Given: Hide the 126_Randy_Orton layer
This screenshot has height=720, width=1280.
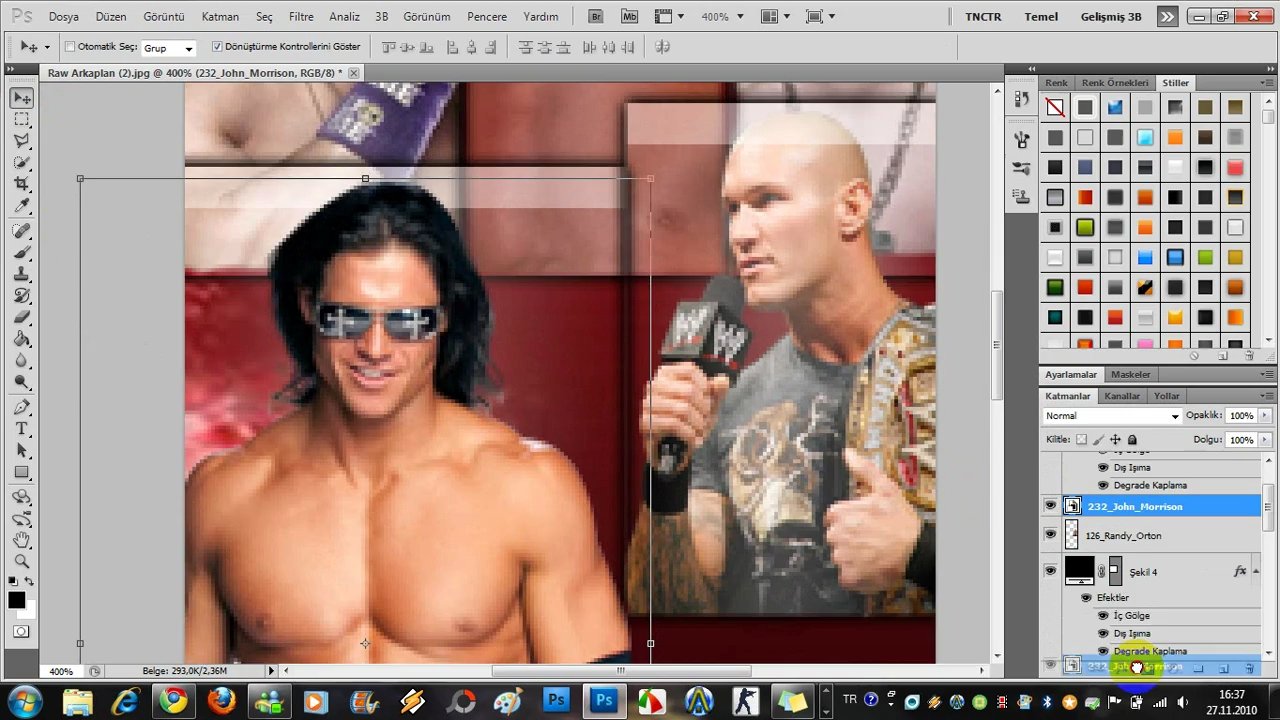Looking at the screenshot, I should [x=1050, y=536].
